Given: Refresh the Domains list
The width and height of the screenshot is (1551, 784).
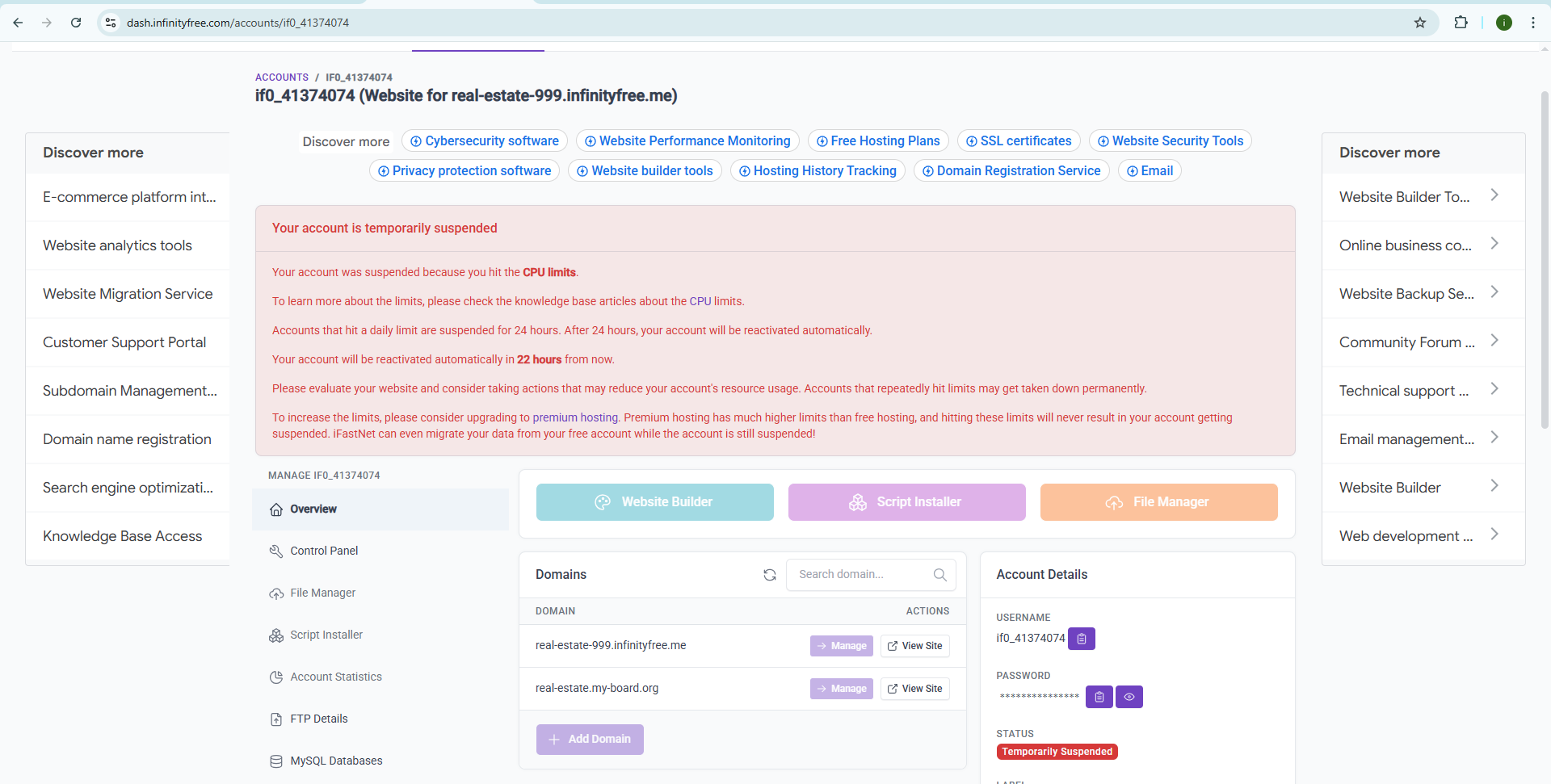Looking at the screenshot, I should click(x=769, y=575).
